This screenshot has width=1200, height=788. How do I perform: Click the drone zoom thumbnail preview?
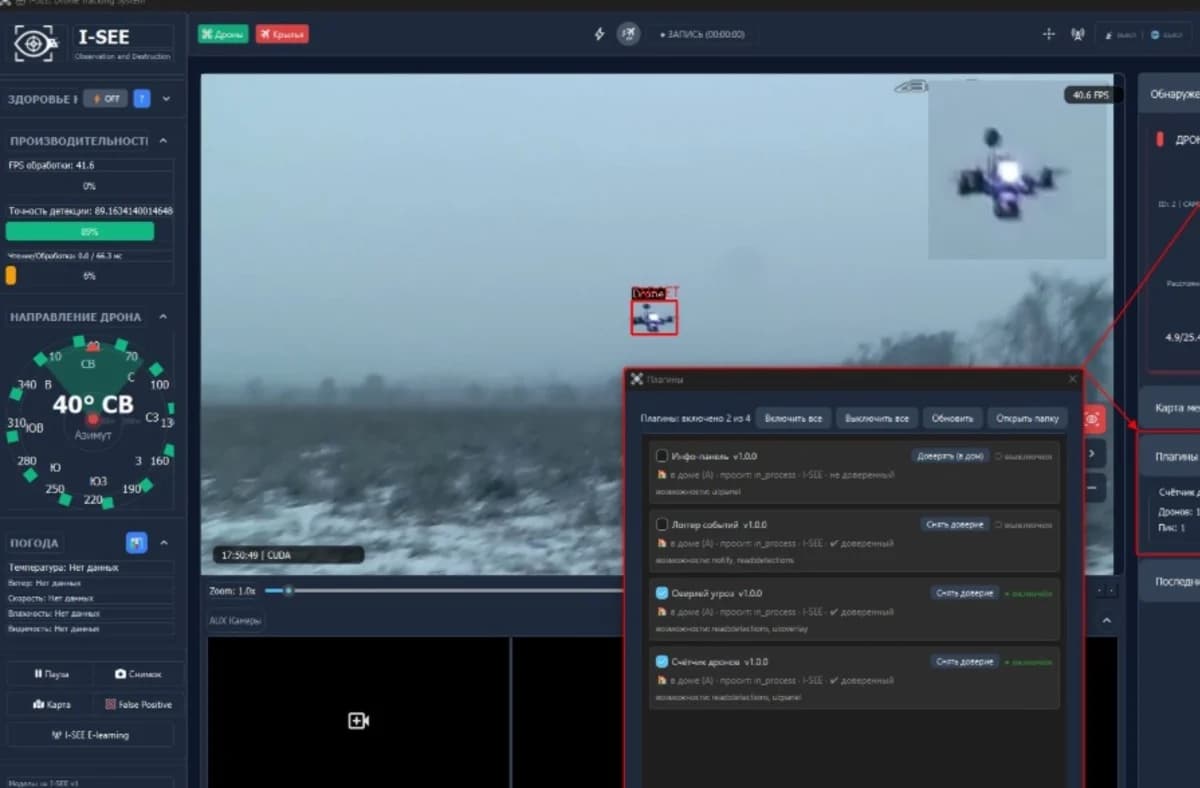tap(1019, 170)
